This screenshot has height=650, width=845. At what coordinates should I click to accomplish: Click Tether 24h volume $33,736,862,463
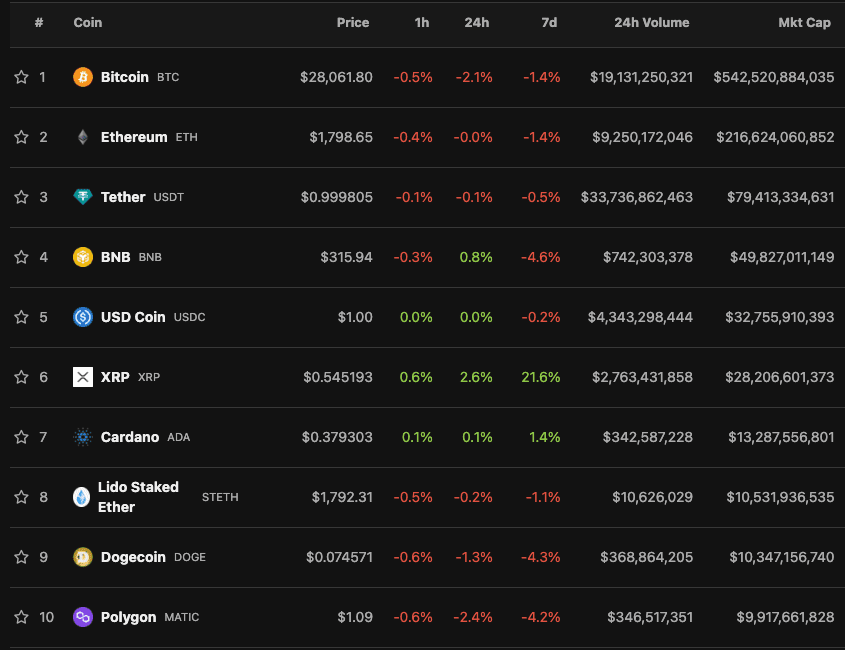pyautogui.click(x=637, y=197)
